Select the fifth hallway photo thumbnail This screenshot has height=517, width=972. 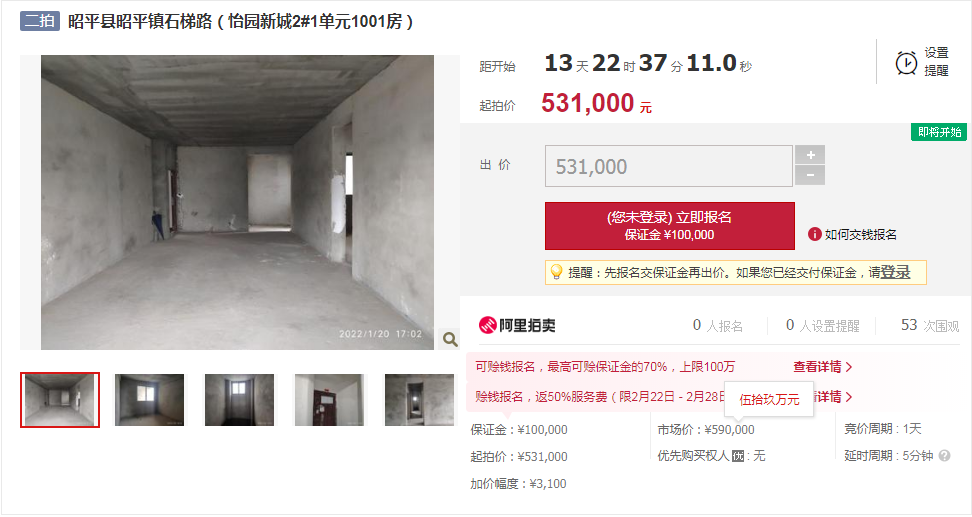(419, 400)
